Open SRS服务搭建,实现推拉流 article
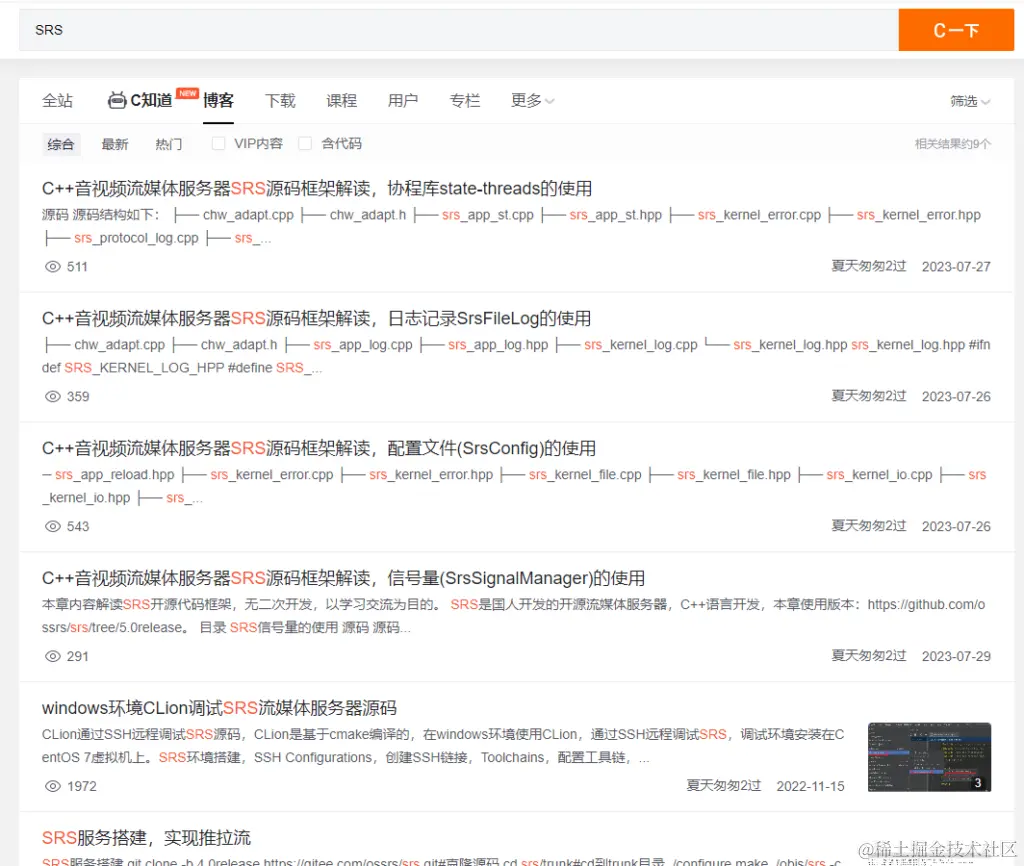 coord(146,838)
